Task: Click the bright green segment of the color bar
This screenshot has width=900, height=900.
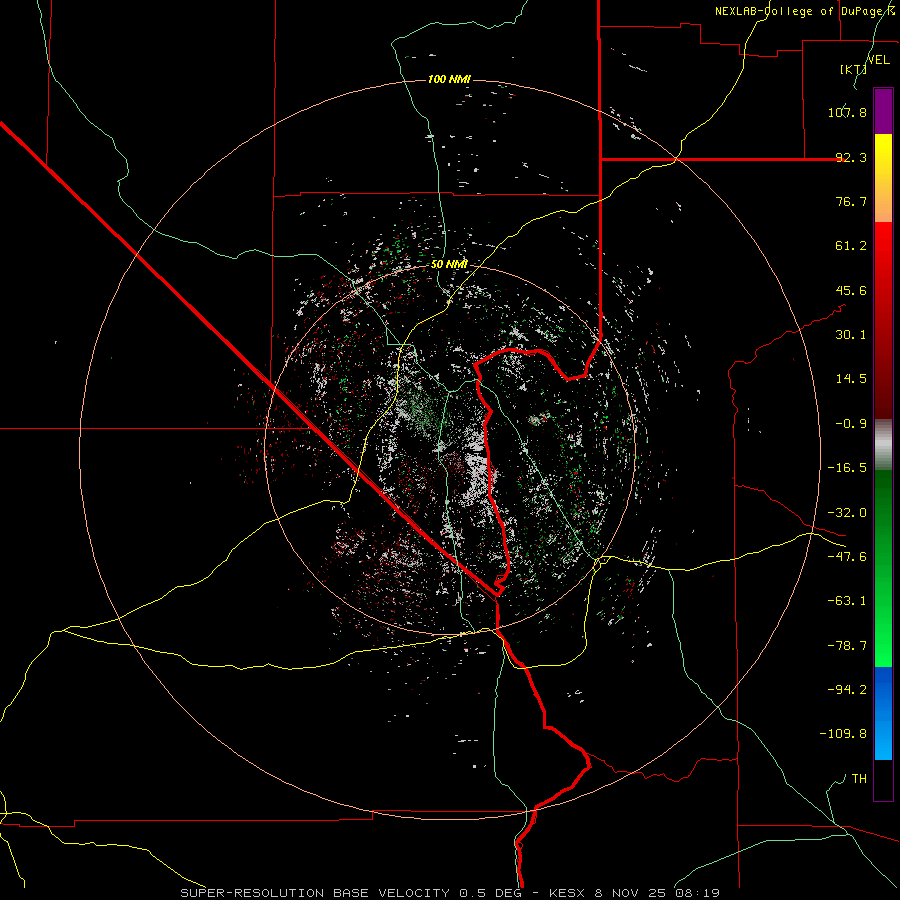Action: [883, 568]
